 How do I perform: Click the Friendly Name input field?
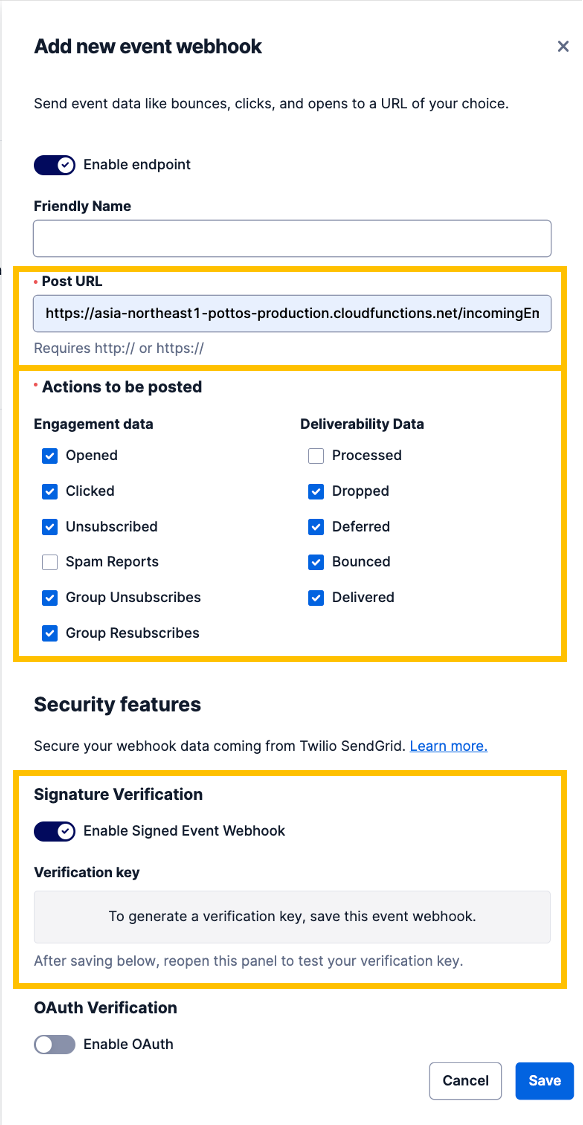point(292,238)
